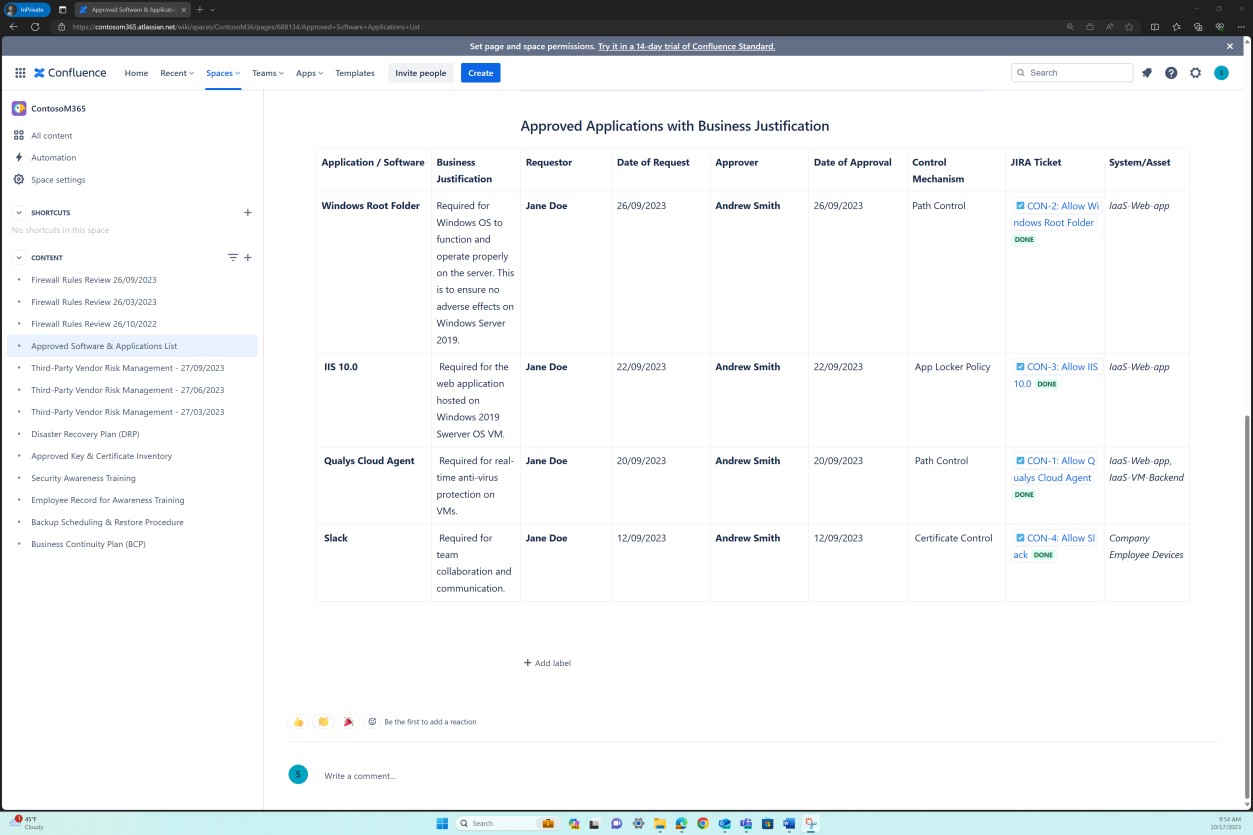Open Confluence notifications bell
The image size is (1253, 835).
click(1146, 72)
